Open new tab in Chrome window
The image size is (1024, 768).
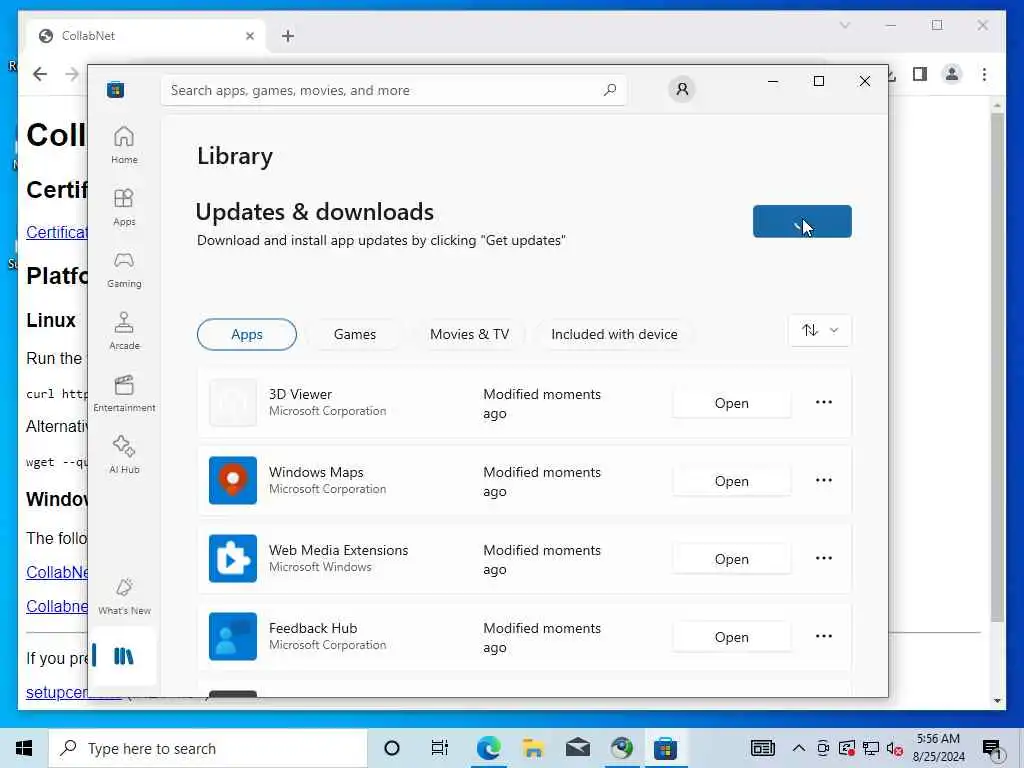(288, 36)
